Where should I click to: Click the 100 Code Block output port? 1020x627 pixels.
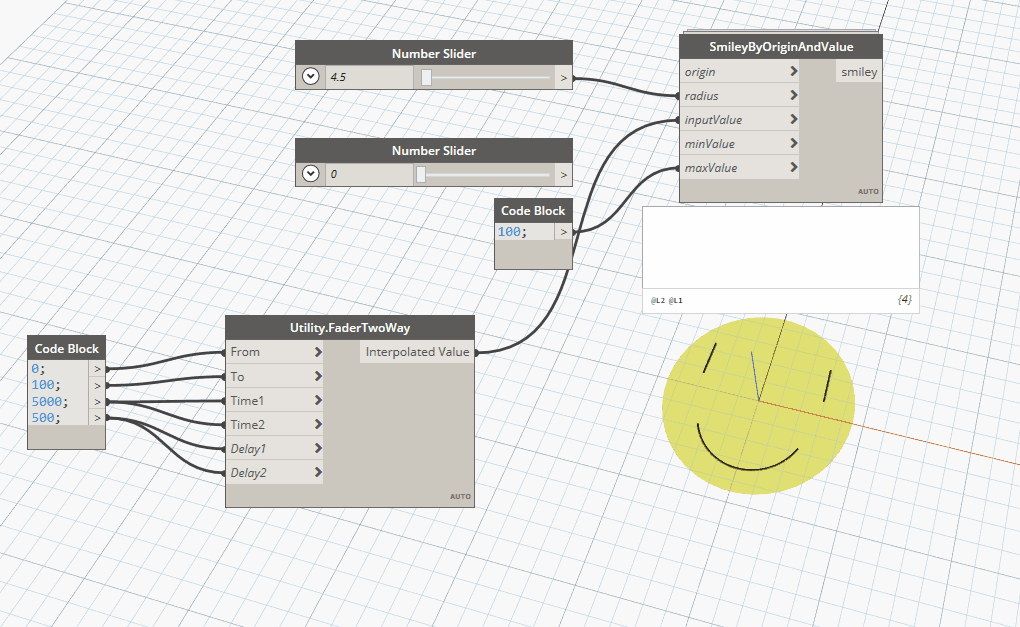(563, 232)
